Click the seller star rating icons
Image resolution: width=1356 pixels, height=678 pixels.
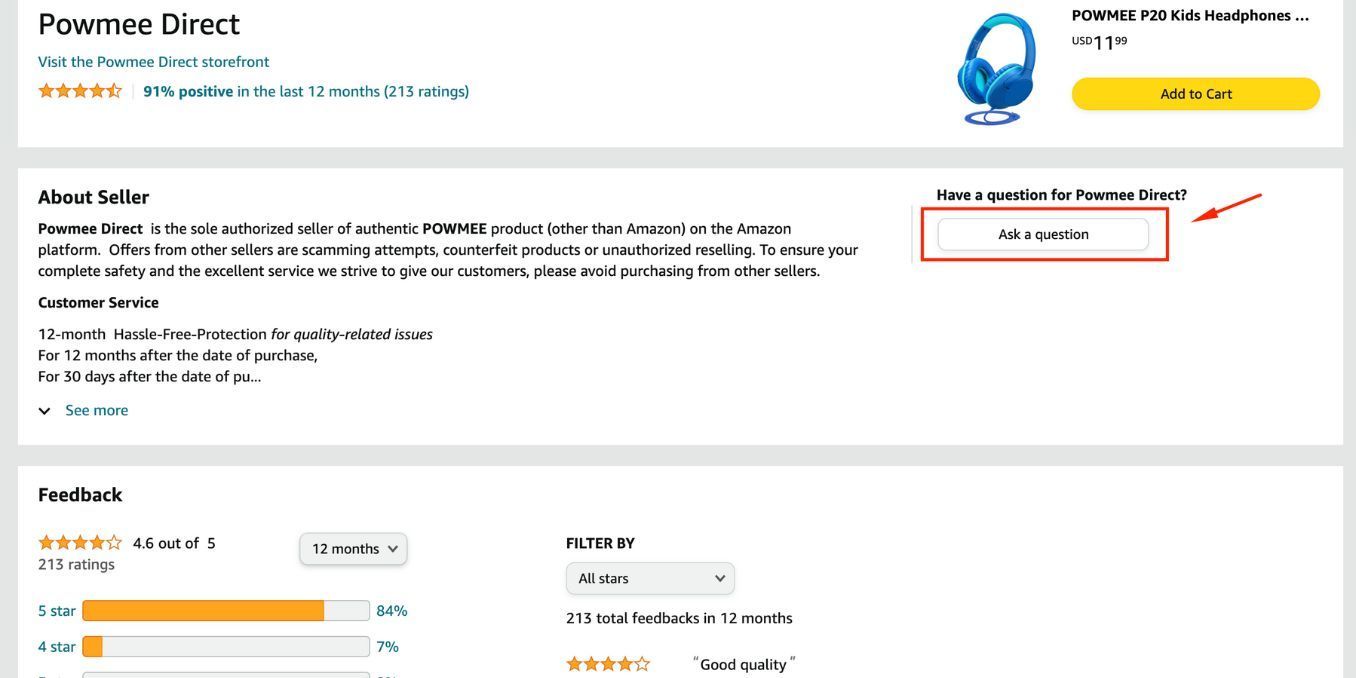point(80,91)
